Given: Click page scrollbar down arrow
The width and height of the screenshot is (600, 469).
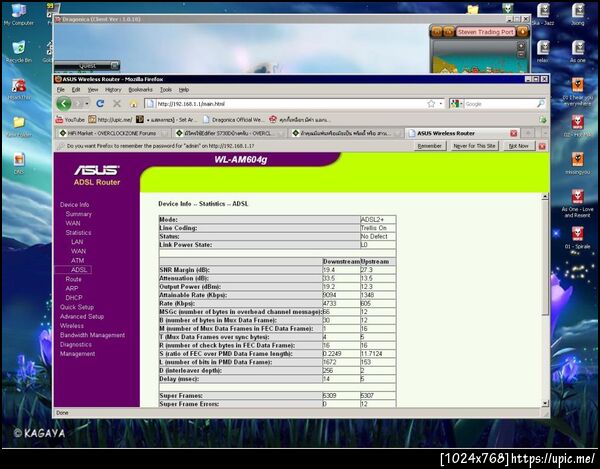Looking at the screenshot, I should [x=545, y=403].
